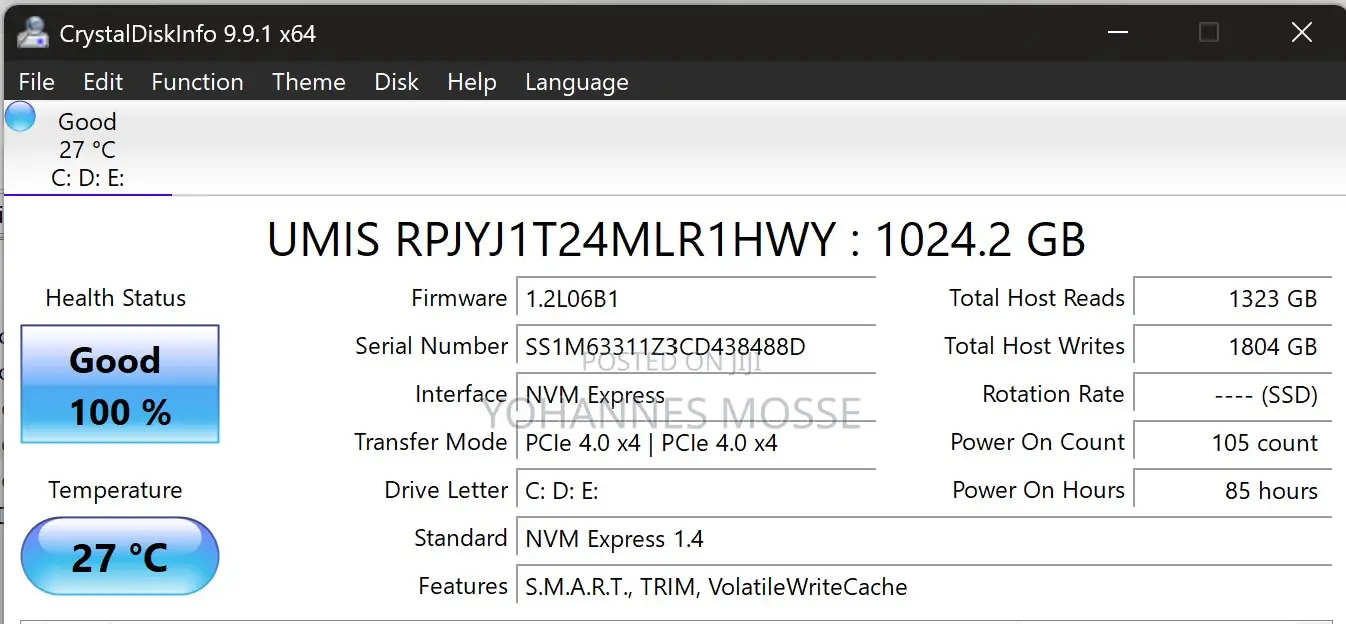Image resolution: width=1346 pixels, height=624 pixels.
Task: Click the Total Host Reads label
Action: tap(1037, 298)
